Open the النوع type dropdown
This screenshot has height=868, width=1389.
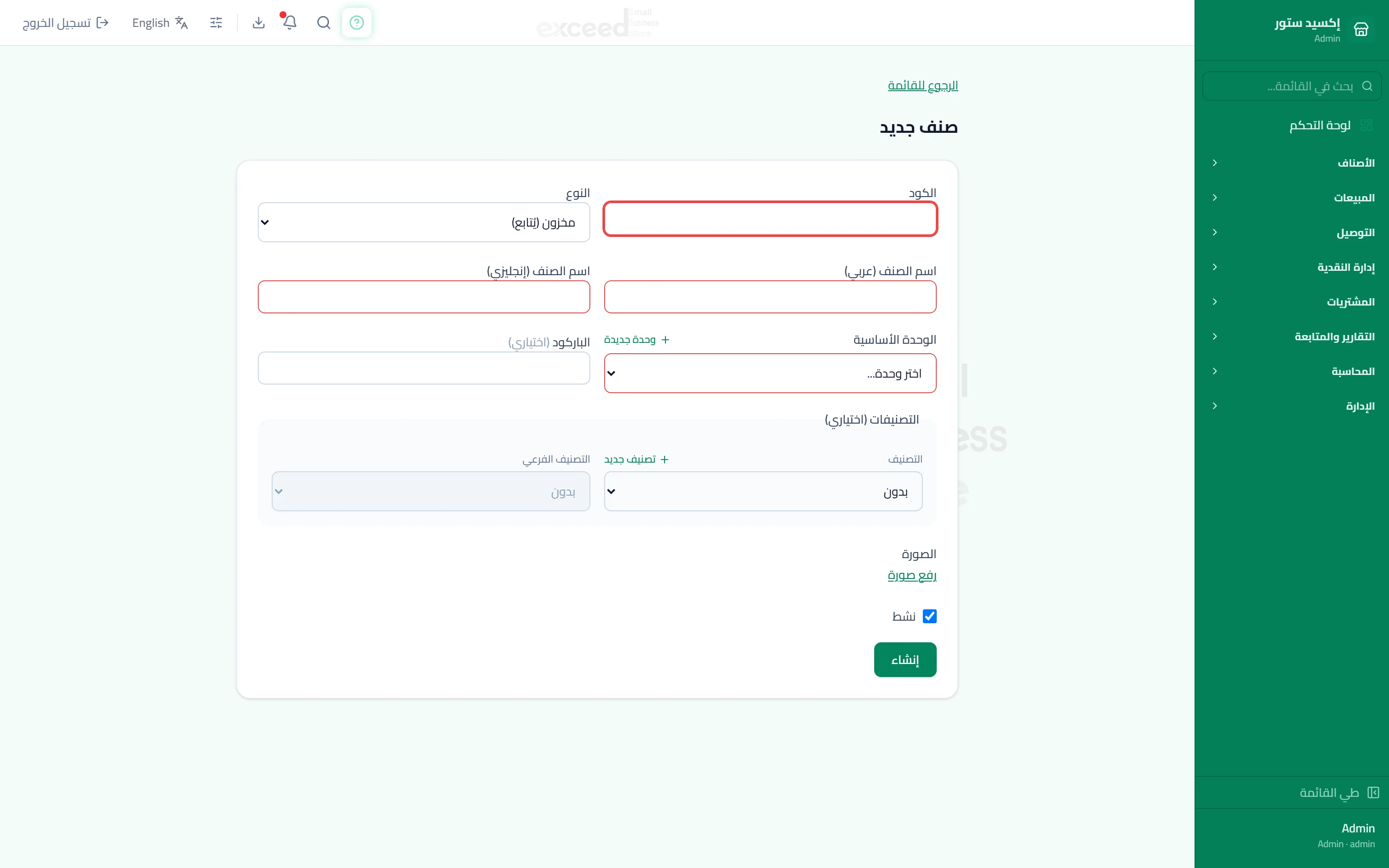coord(424,222)
